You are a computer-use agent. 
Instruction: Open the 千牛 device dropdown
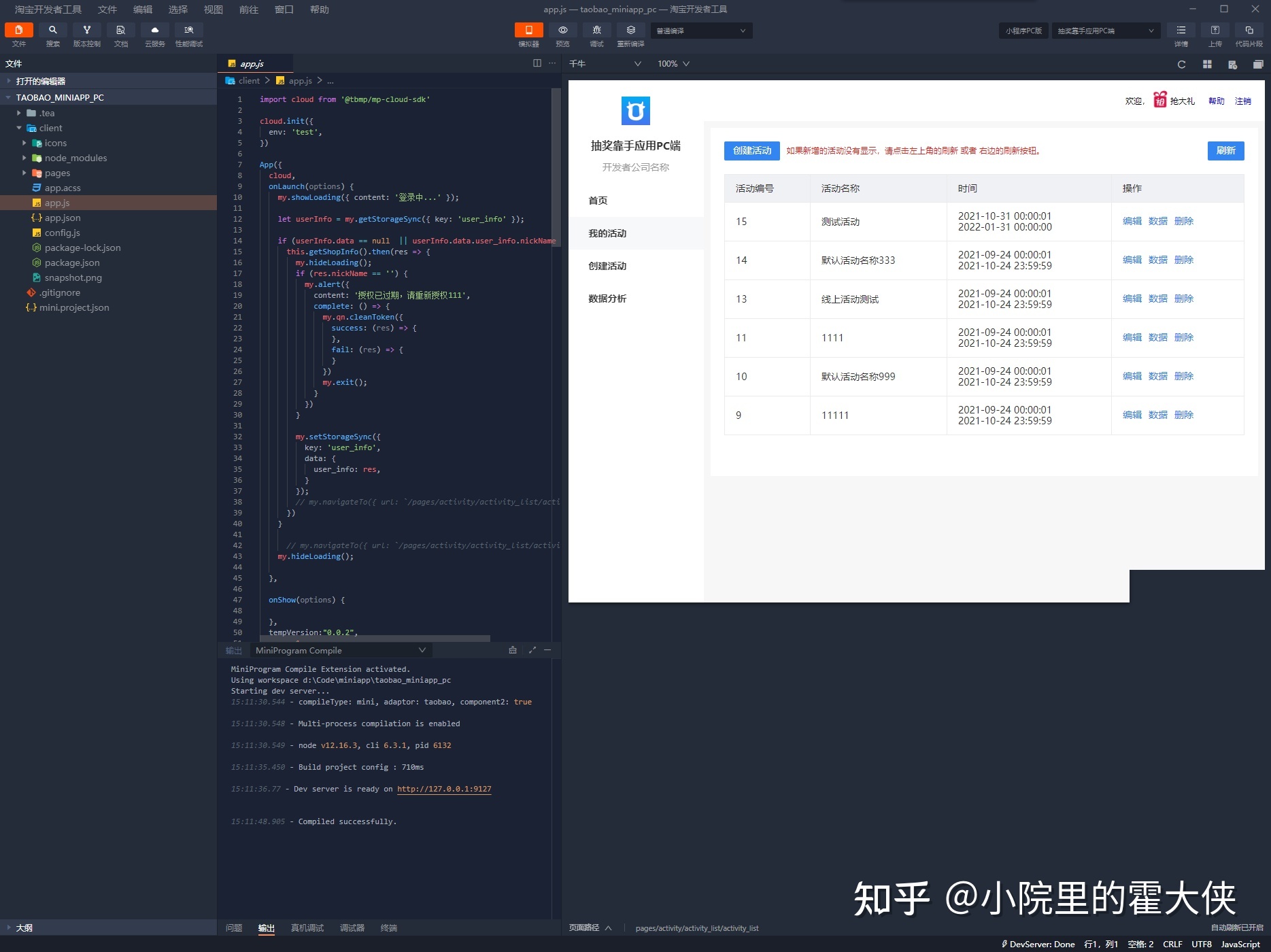605,63
